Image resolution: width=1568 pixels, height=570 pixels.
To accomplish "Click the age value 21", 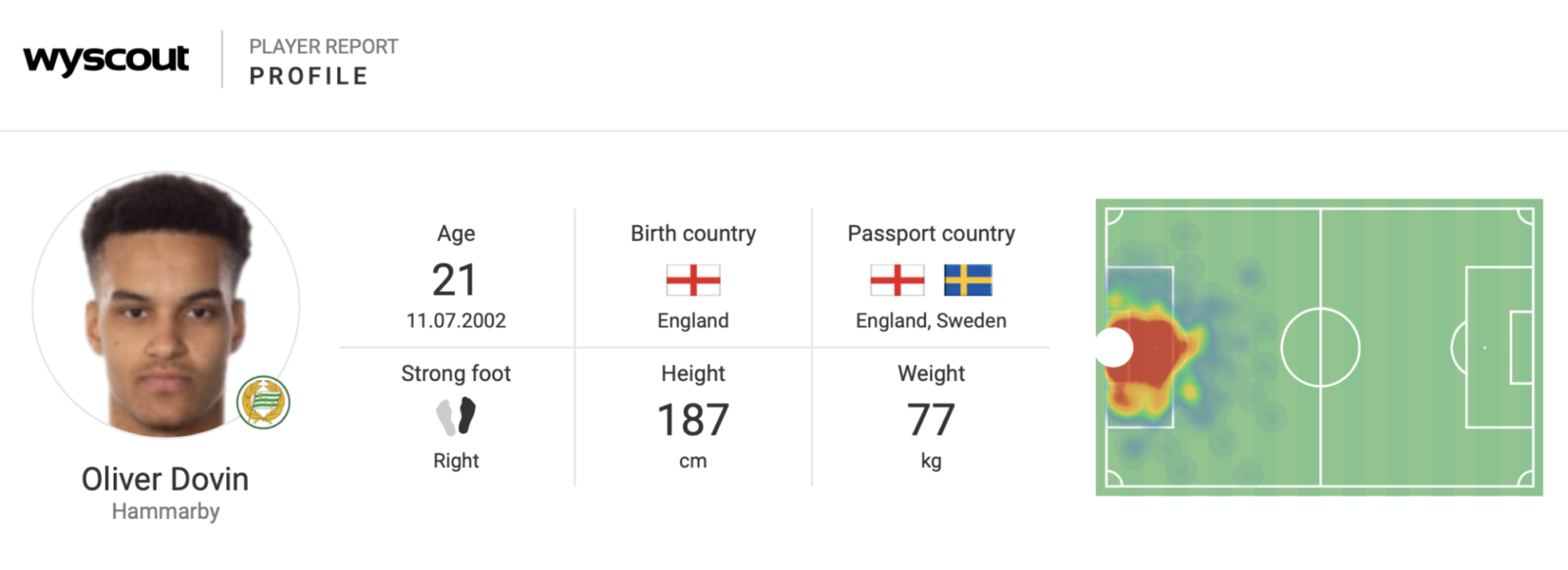I will [x=455, y=280].
